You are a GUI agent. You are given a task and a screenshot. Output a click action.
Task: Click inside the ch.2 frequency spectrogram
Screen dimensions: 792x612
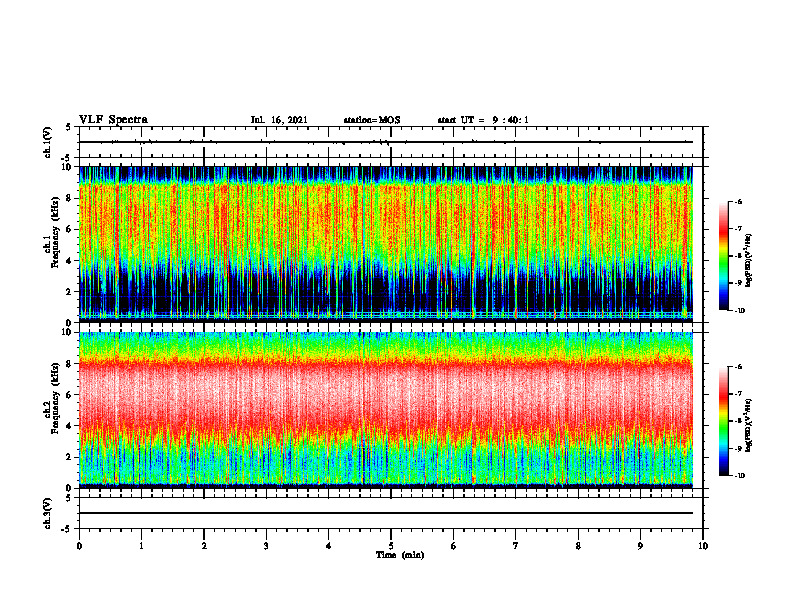391,410
